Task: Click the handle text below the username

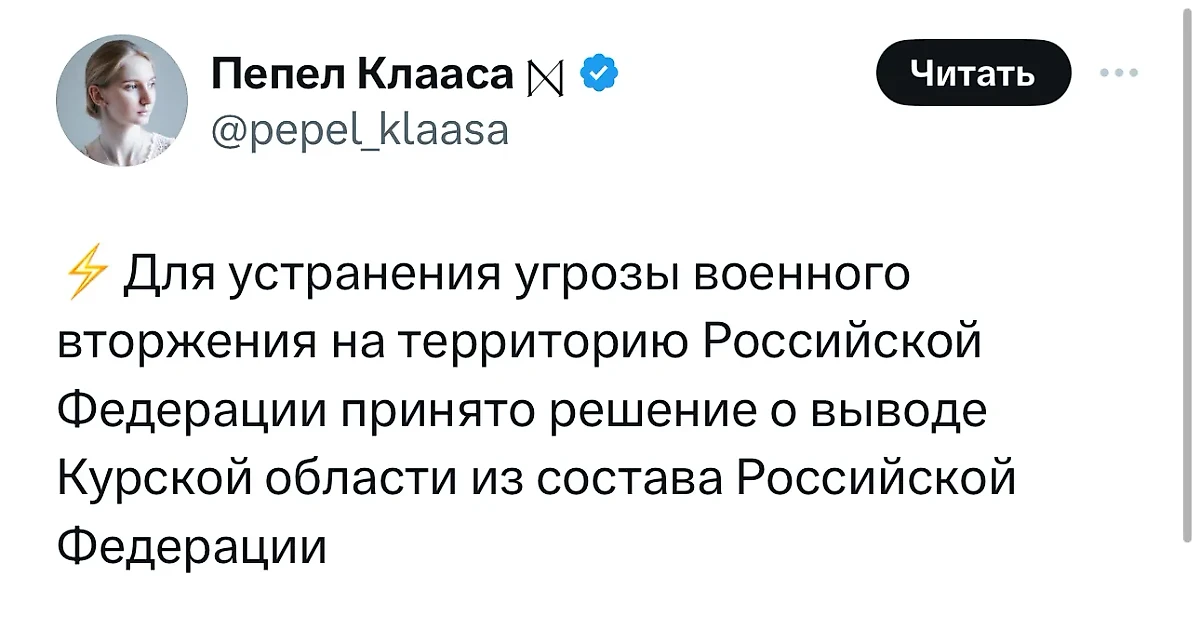Action: tap(362, 130)
